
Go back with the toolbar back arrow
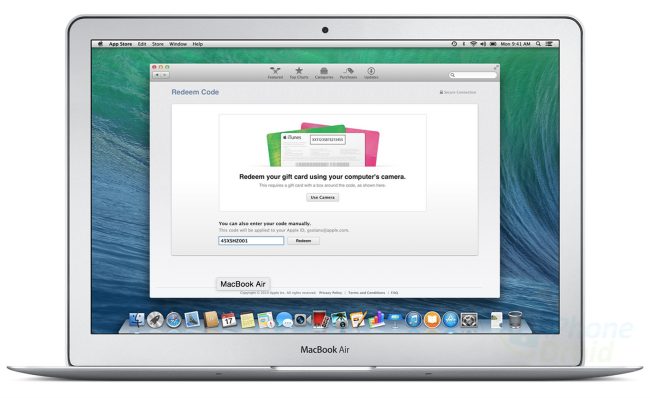[157, 75]
